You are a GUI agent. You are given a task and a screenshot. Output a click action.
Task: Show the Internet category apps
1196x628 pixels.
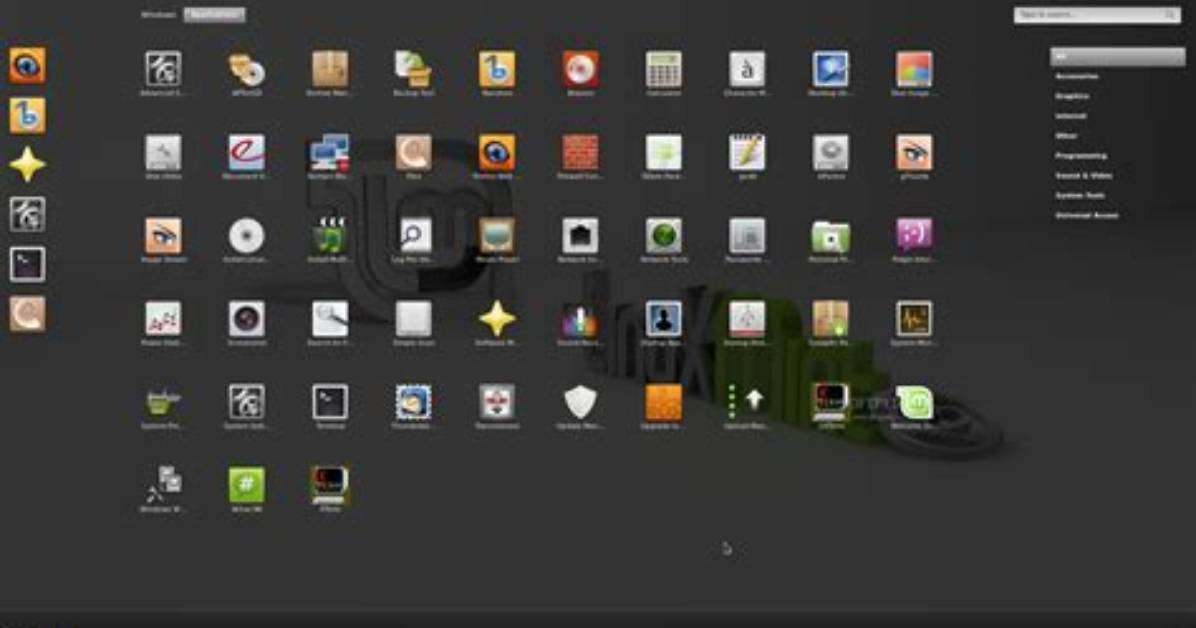point(1070,116)
